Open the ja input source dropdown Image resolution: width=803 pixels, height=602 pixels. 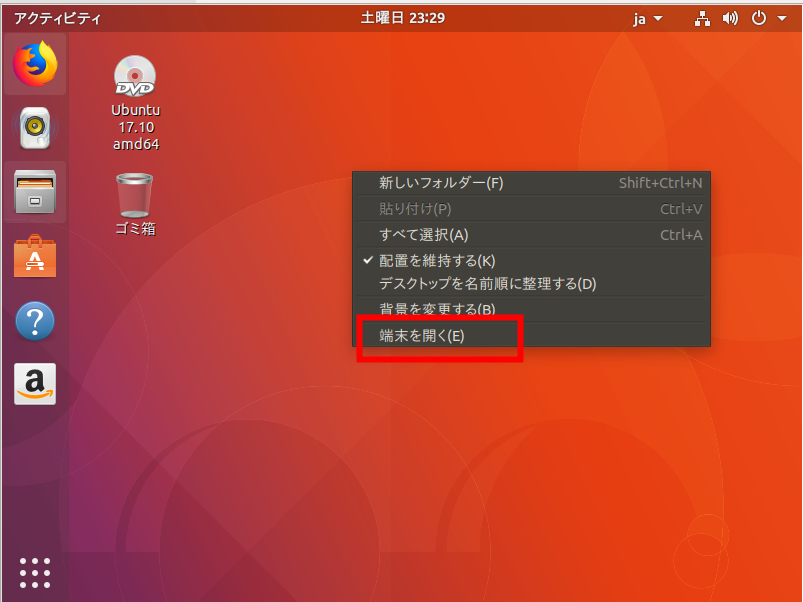(648, 19)
